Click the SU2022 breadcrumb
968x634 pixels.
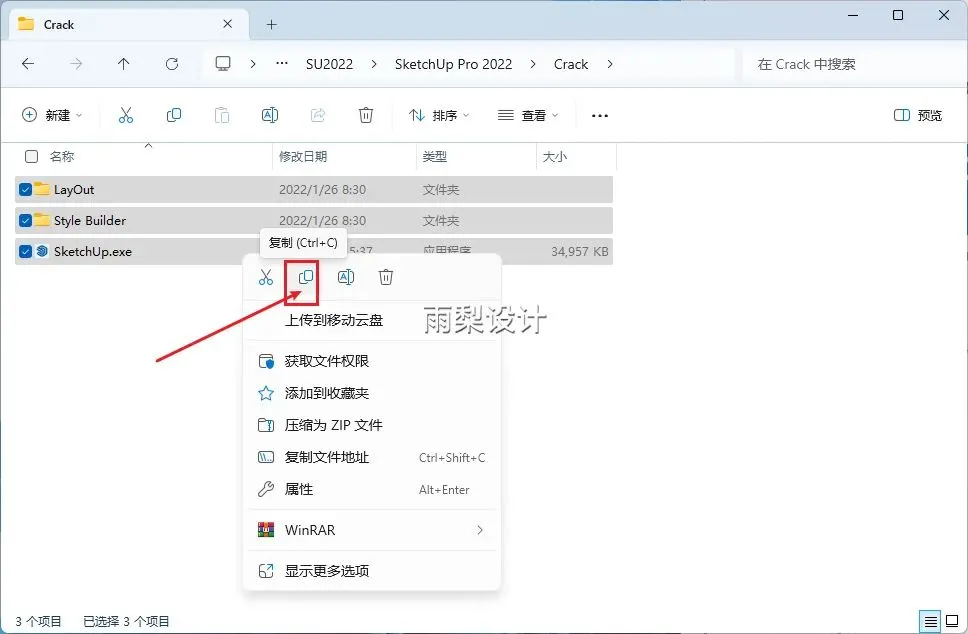(x=330, y=64)
